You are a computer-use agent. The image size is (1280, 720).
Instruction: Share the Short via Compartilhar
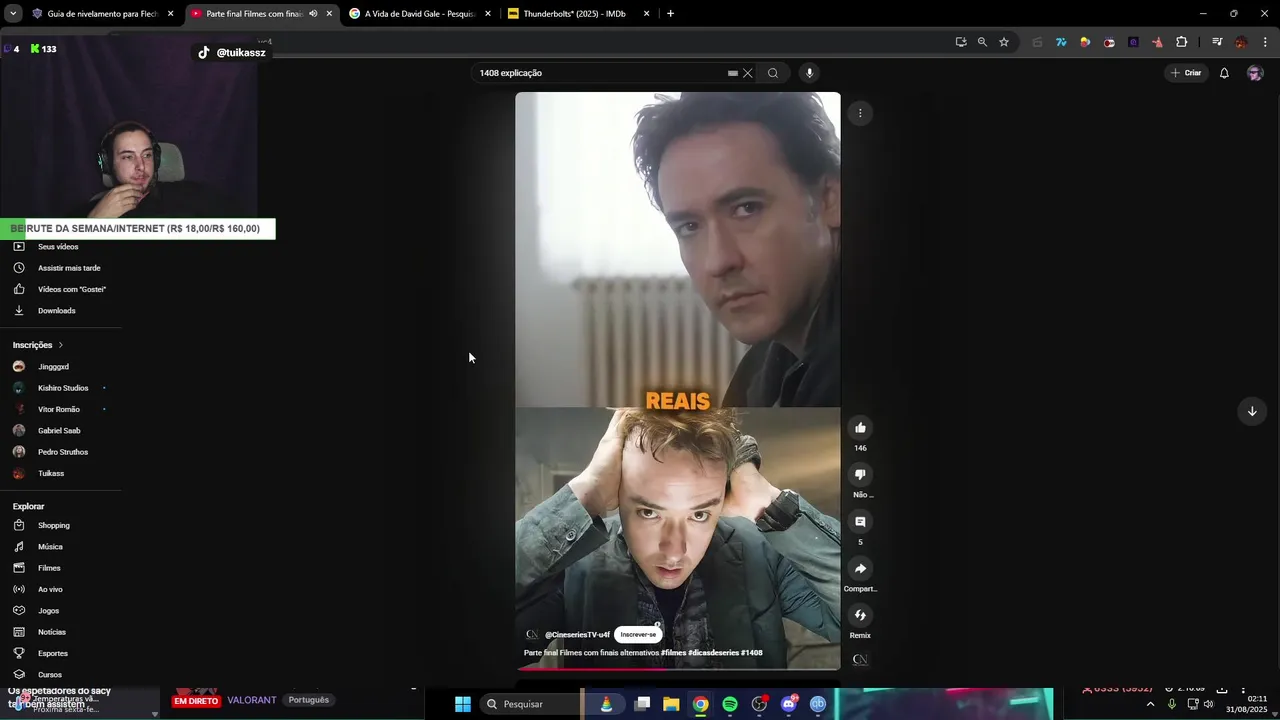tap(860, 568)
